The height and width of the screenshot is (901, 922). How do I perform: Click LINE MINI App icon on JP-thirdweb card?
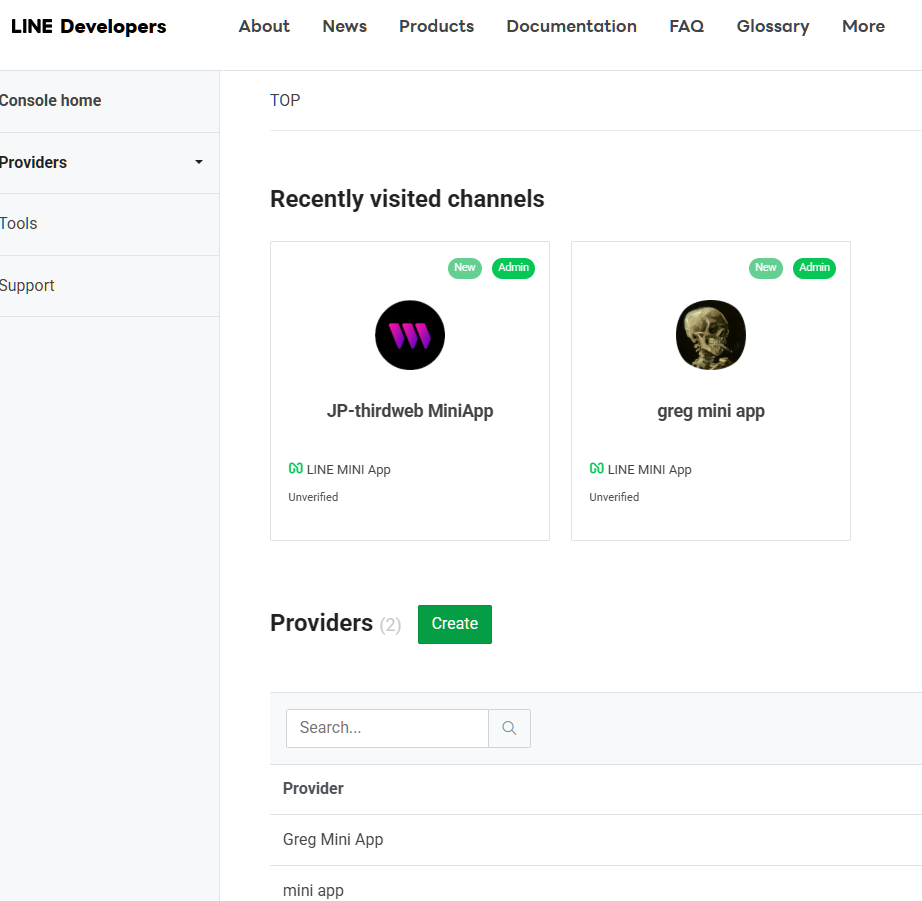pos(296,468)
